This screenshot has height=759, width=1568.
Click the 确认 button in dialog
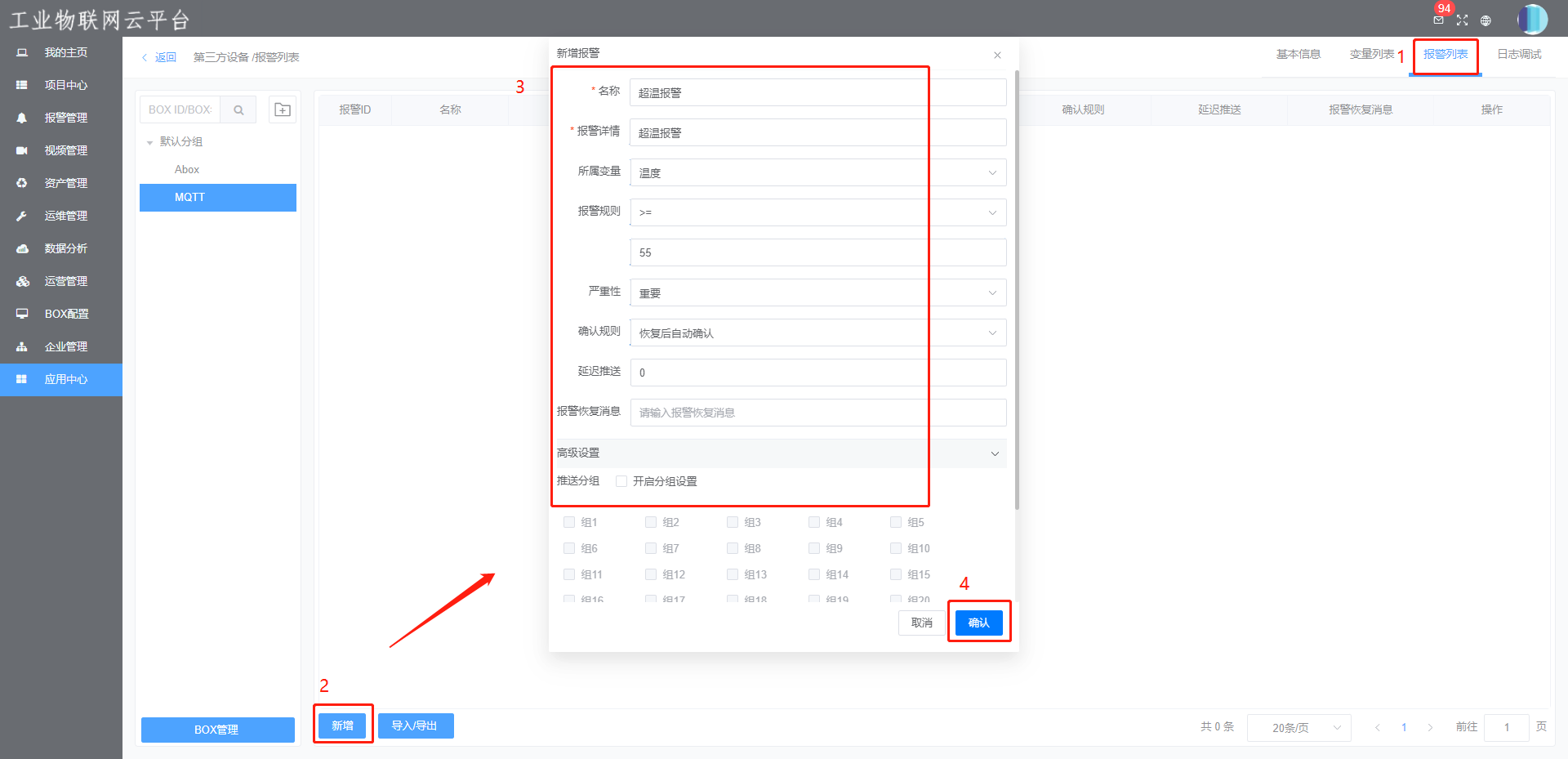(x=978, y=623)
